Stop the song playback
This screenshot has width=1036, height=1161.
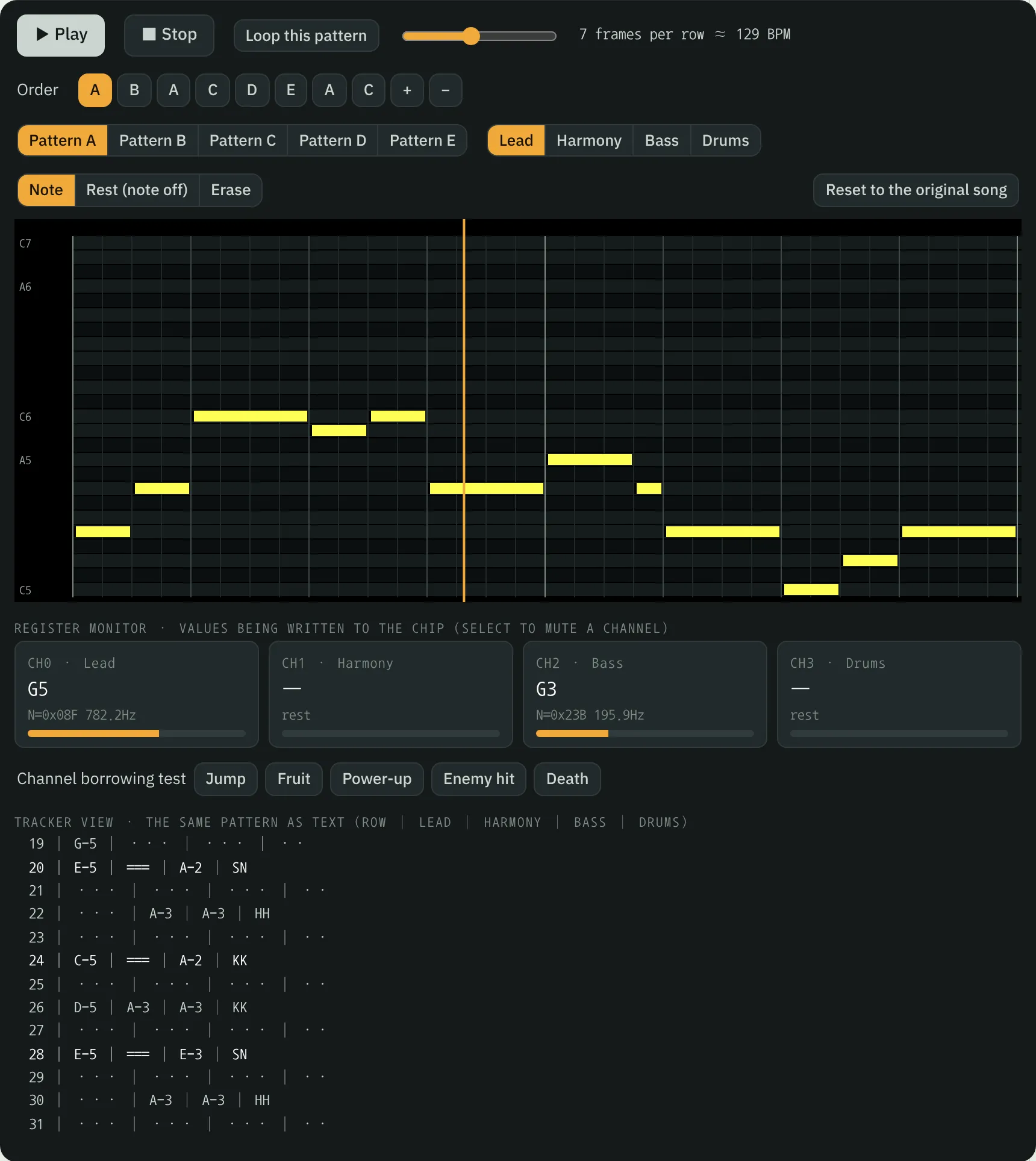169,35
